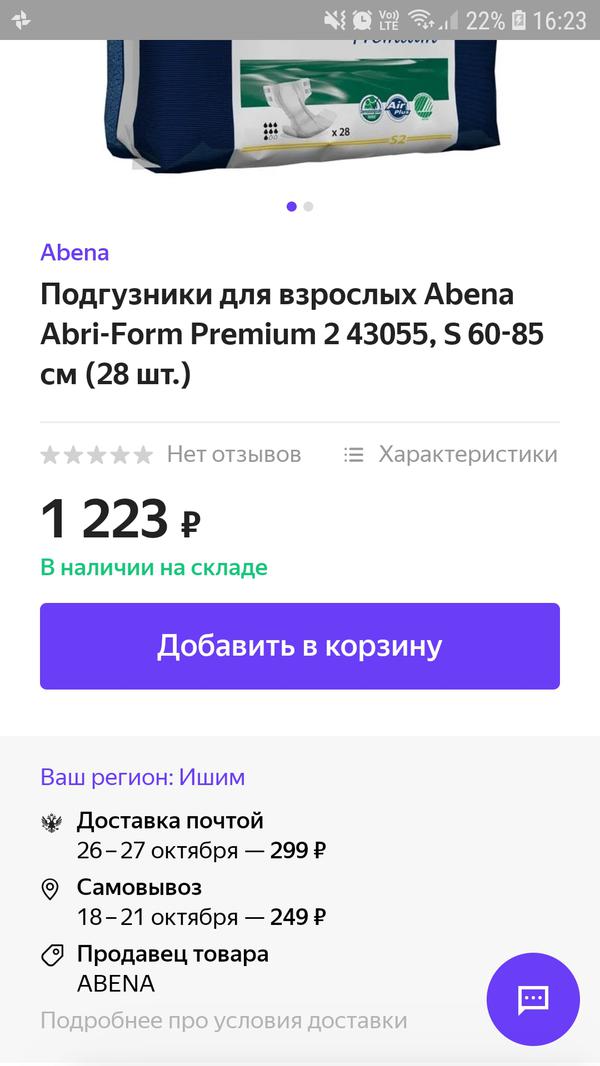Tap the characteristics list icon
600x1066 pixels.
pos(353,455)
